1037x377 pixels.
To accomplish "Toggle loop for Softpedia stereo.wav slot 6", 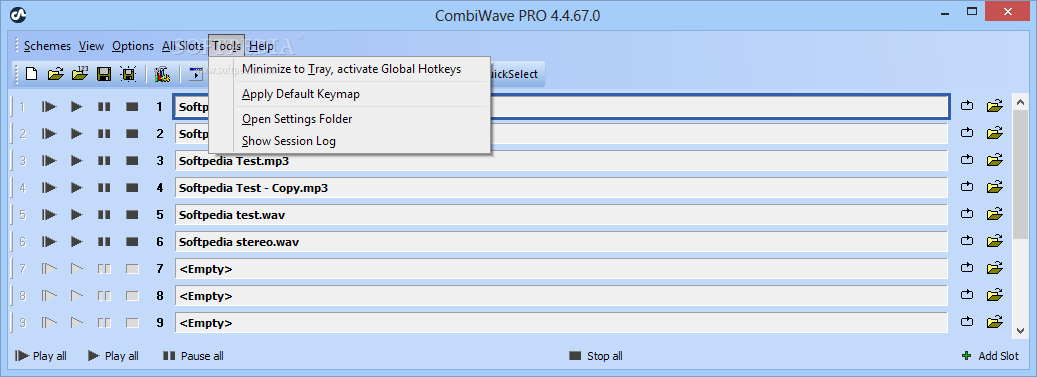I will tap(967, 241).
